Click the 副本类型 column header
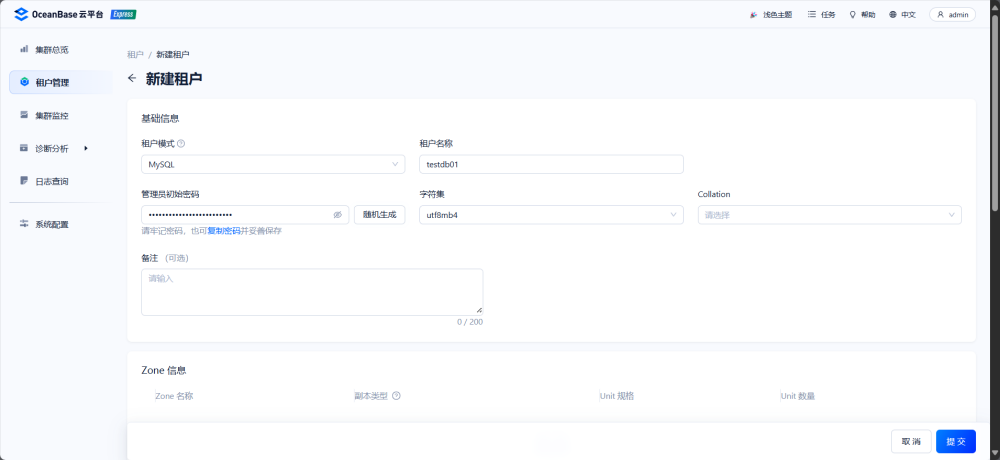The width and height of the screenshot is (1000, 460). (371, 396)
